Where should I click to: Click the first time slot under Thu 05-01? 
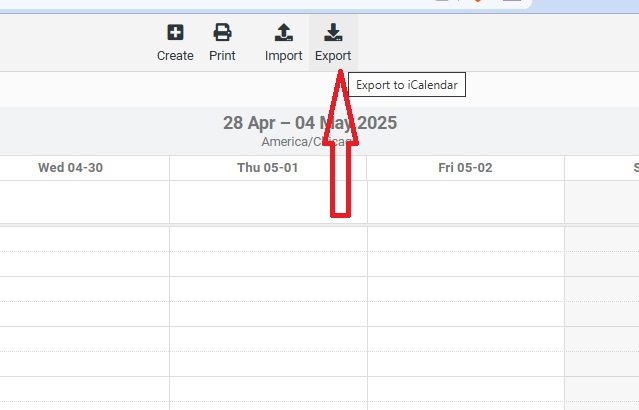pyautogui.click(x=269, y=239)
